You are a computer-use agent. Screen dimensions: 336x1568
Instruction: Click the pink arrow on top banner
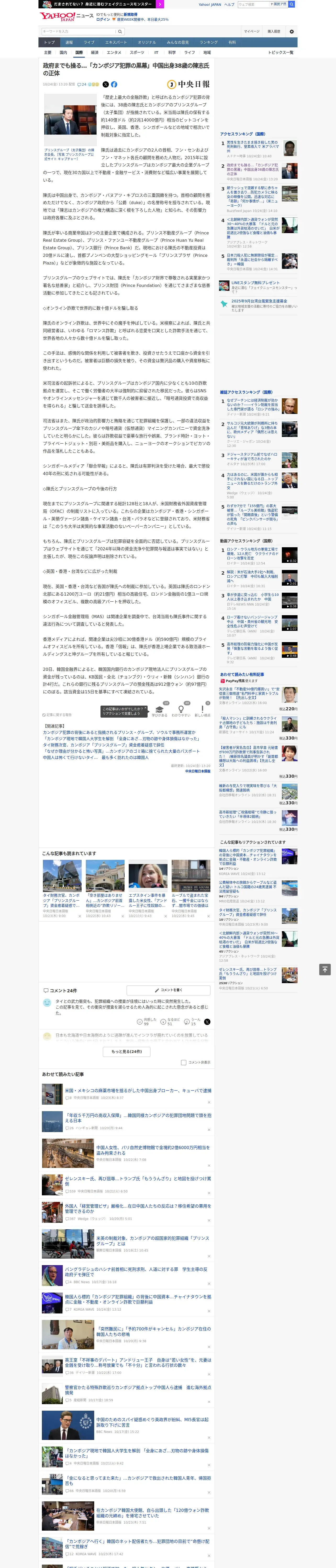tap(160, 4)
